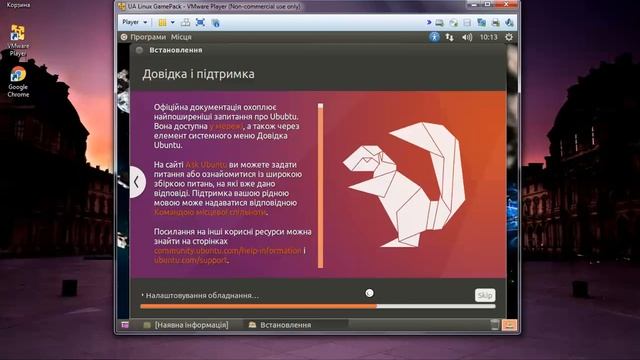The height and width of the screenshot is (360, 640).
Task: Click the printer device icon
Action: pyautogui.click(x=496, y=23)
